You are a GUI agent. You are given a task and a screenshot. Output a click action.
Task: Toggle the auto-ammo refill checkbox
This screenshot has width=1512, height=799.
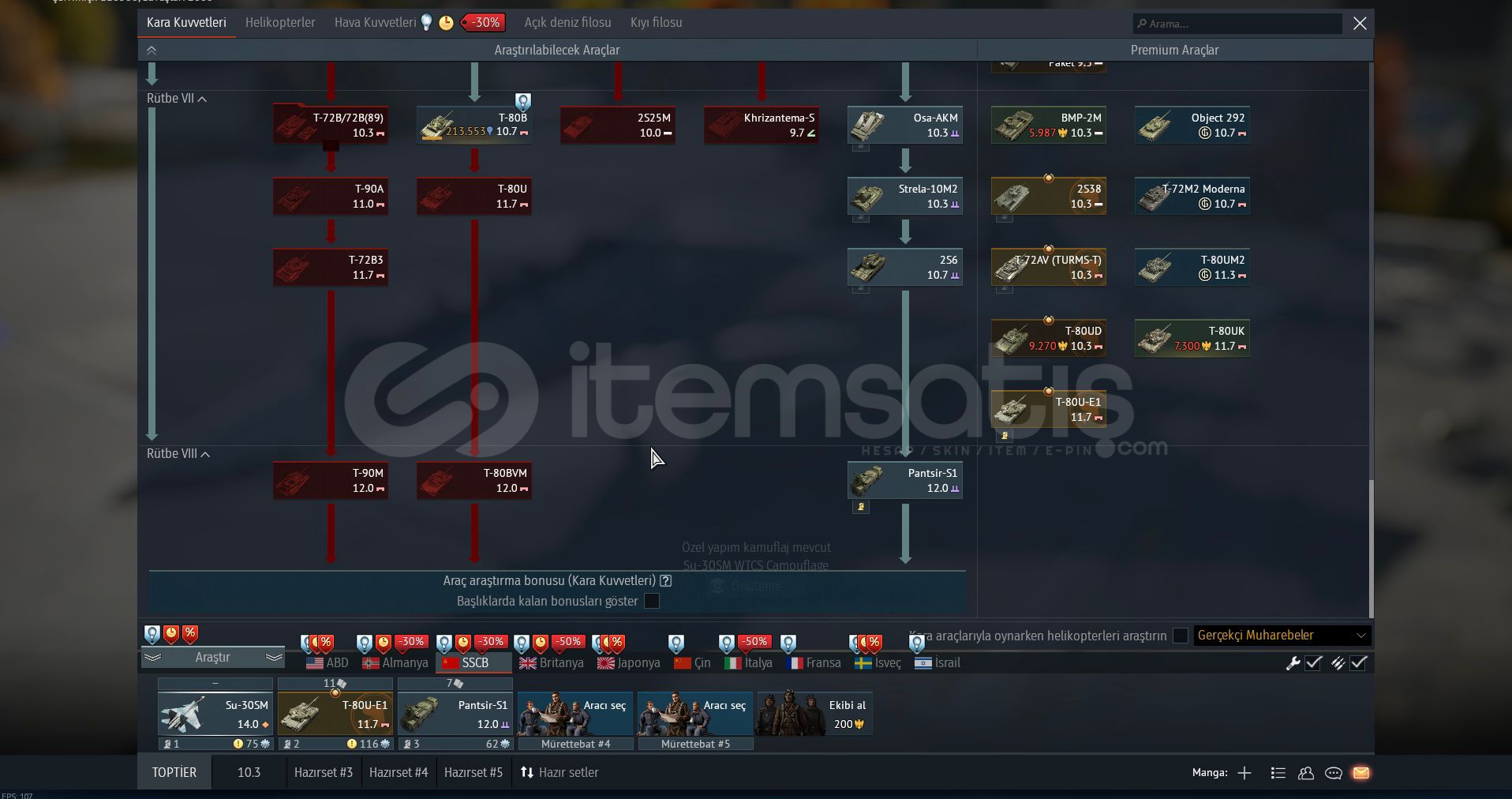pyautogui.click(x=1359, y=663)
